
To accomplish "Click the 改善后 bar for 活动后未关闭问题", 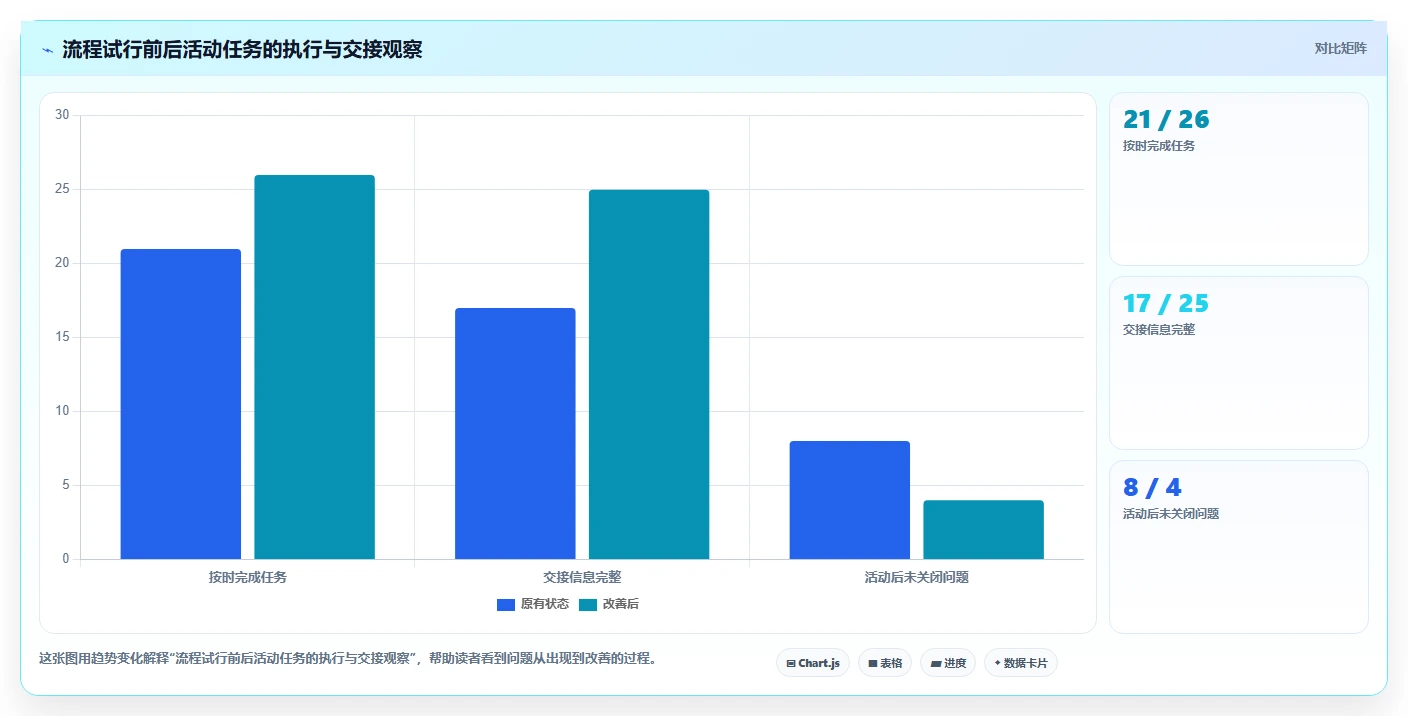I will (x=983, y=529).
